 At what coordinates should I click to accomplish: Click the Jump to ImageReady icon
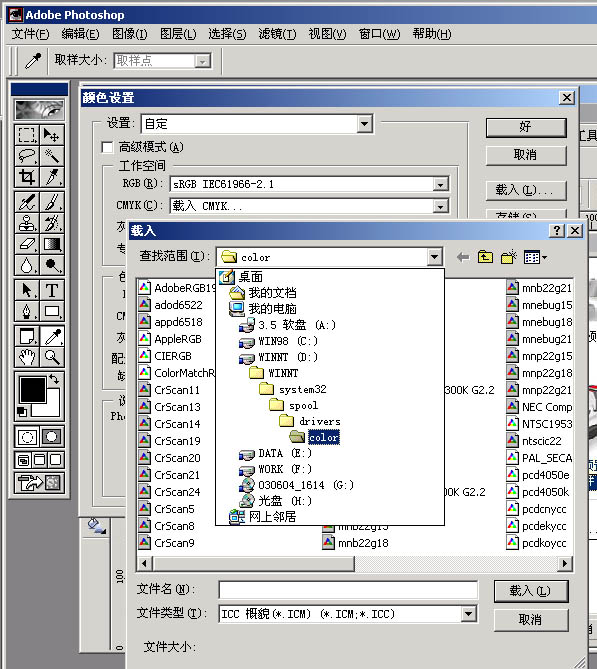pyautogui.click(x=39, y=483)
